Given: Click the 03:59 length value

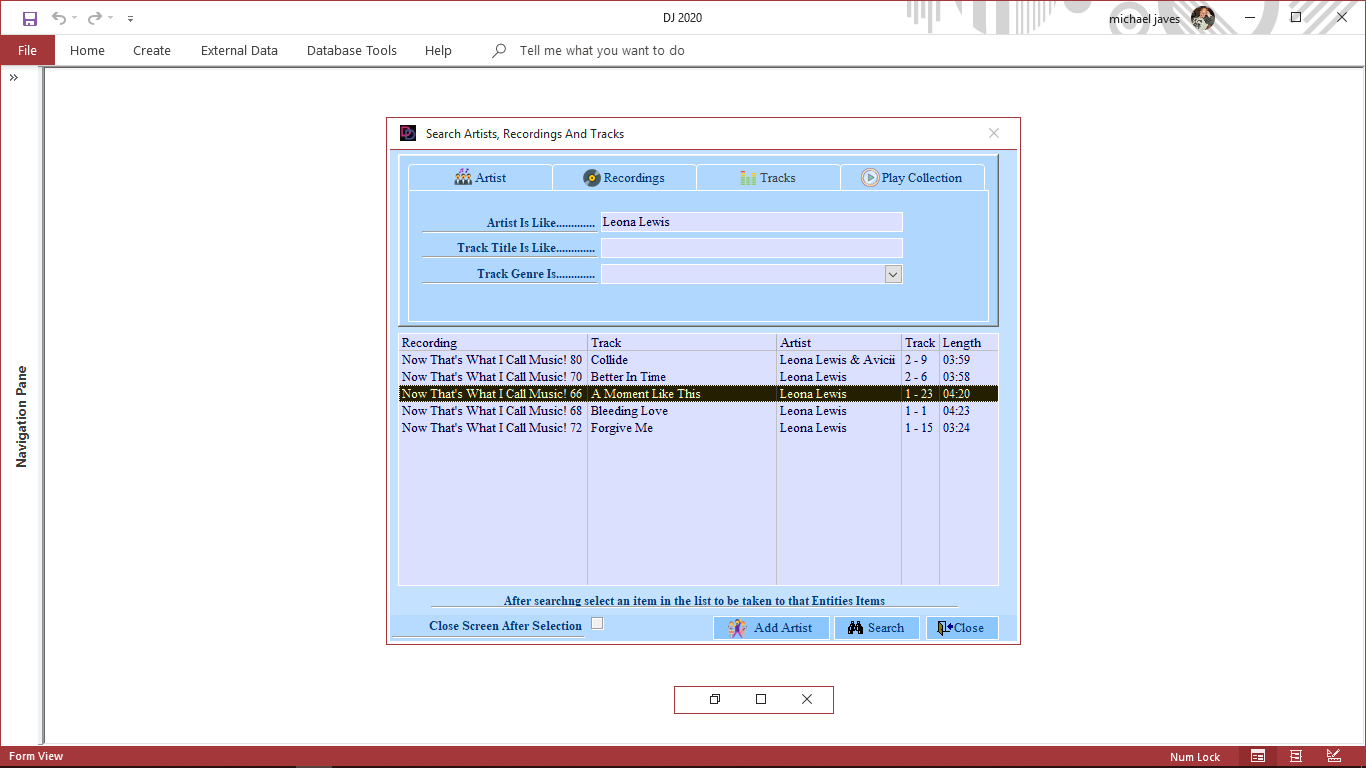Looking at the screenshot, I should pyautogui.click(x=956, y=360).
